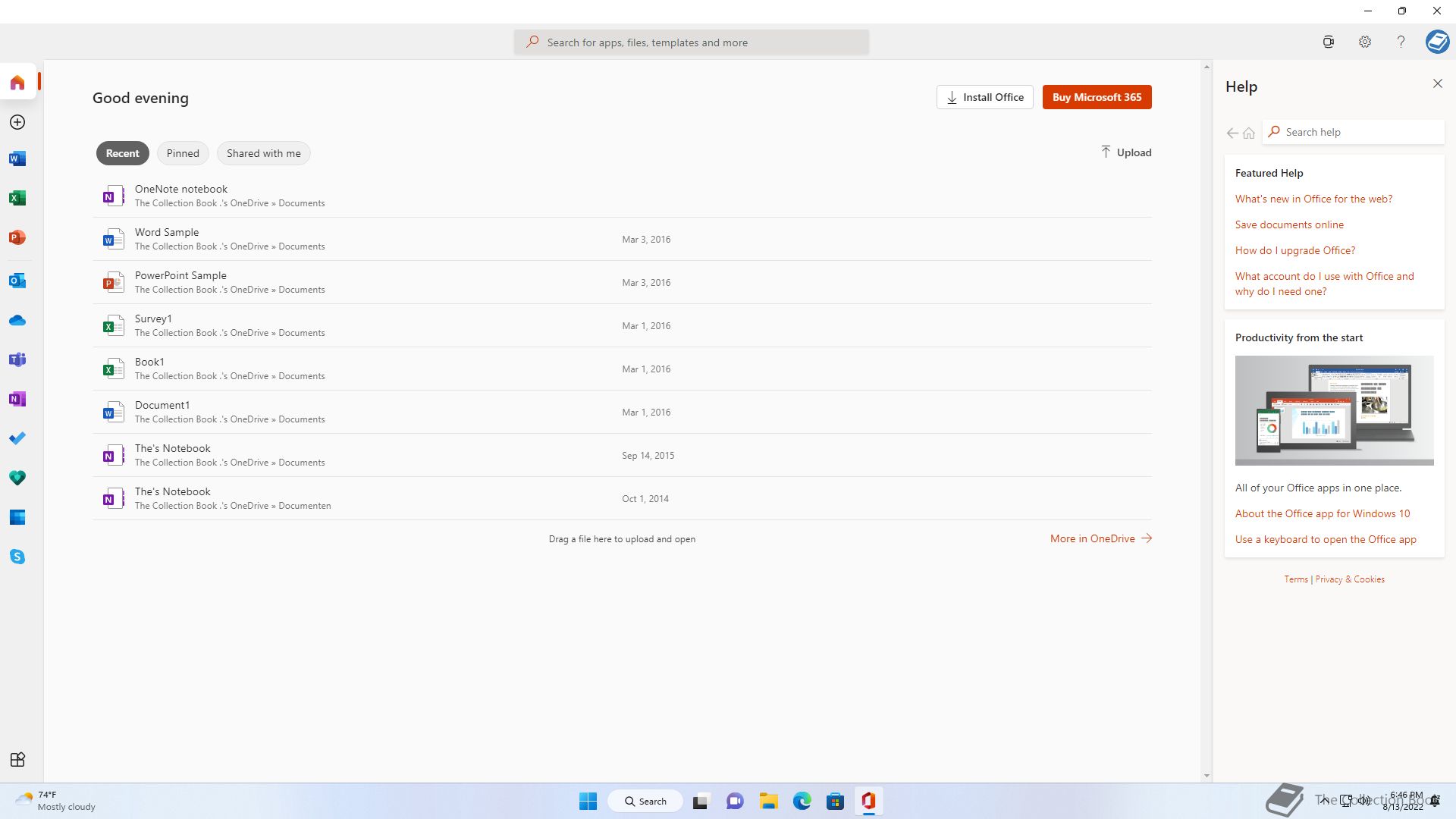
Task: Open Family Safety heart icon in sidebar
Action: click(17, 478)
